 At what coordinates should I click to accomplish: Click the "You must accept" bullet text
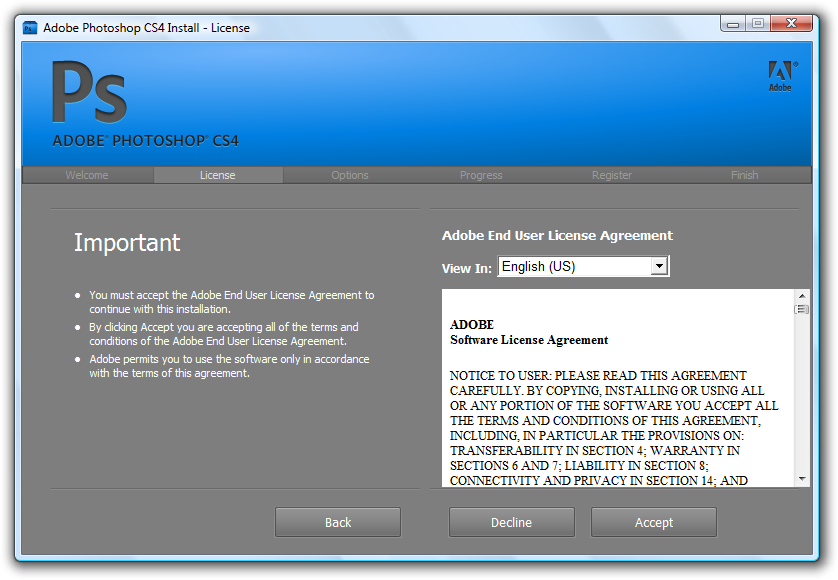pyautogui.click(x=231, y=302)
